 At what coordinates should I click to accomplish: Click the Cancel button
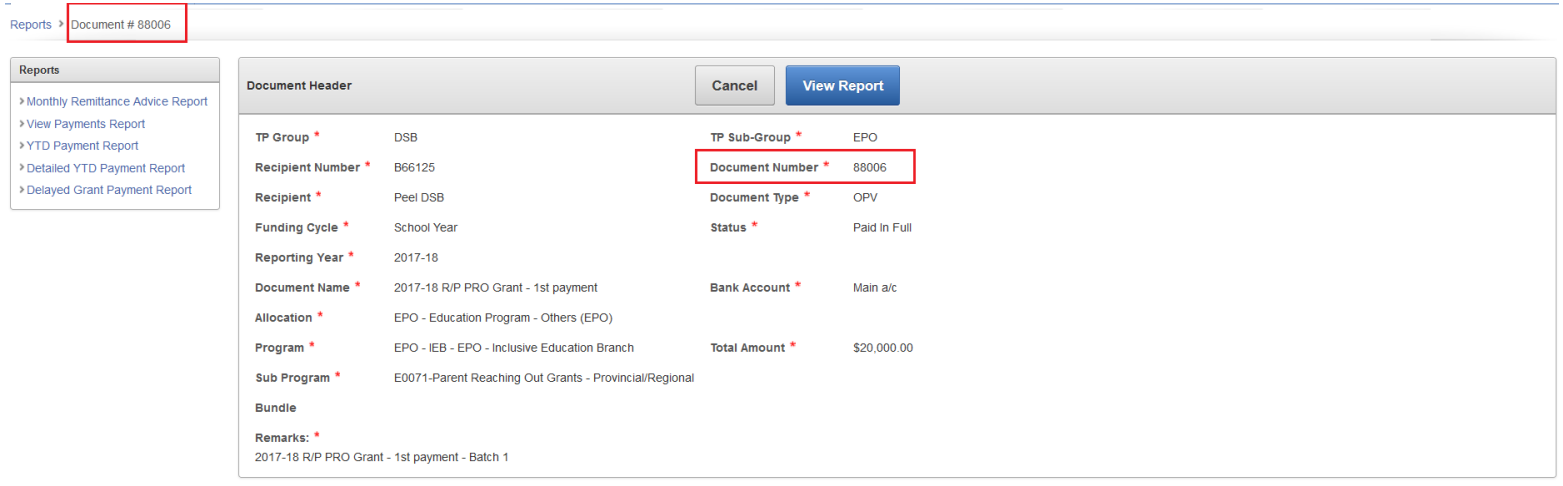click(x=734, y=86)
